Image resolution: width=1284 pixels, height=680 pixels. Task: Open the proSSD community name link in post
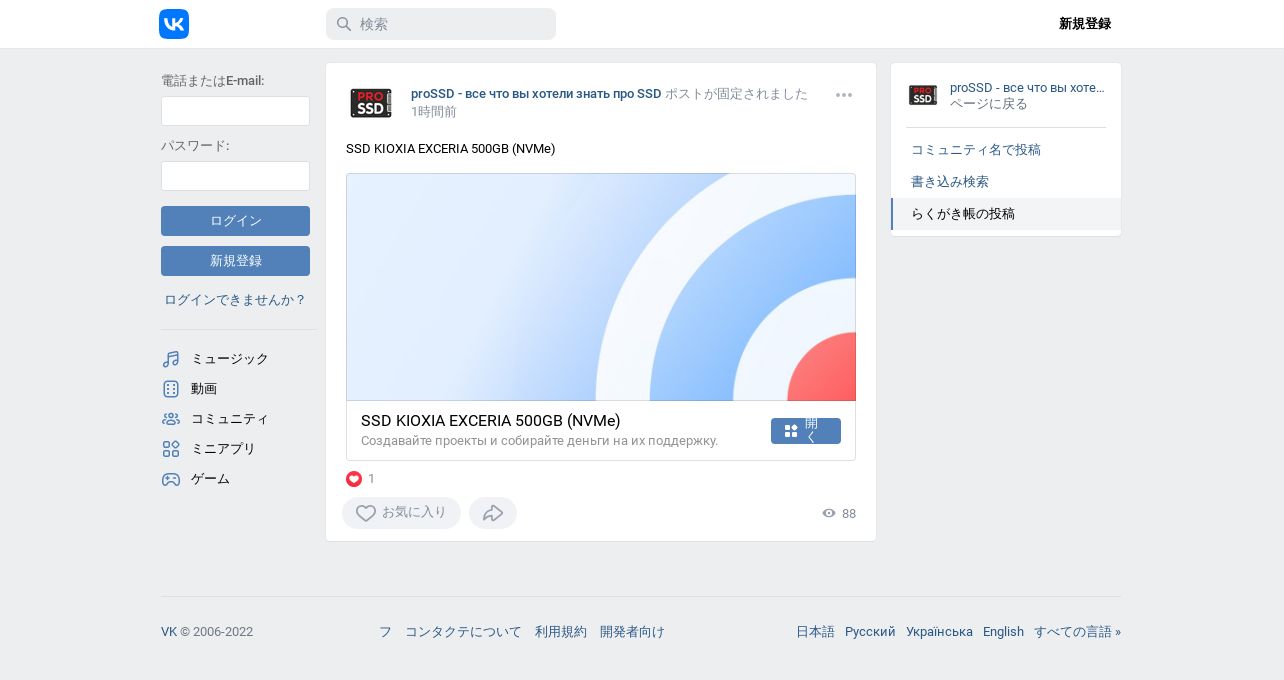coord(536,94)
